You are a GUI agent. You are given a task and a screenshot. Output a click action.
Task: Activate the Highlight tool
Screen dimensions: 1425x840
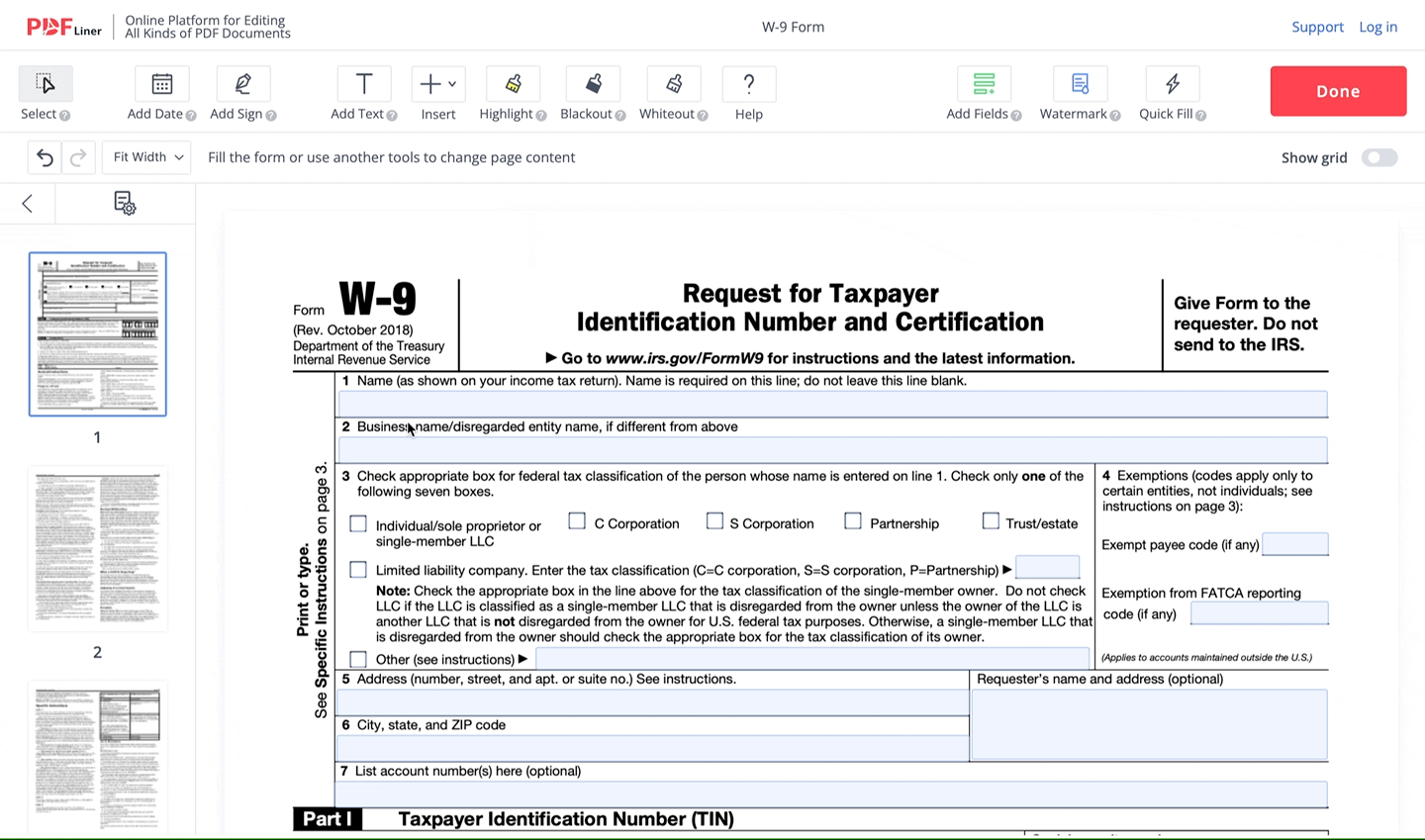[513, 94]
